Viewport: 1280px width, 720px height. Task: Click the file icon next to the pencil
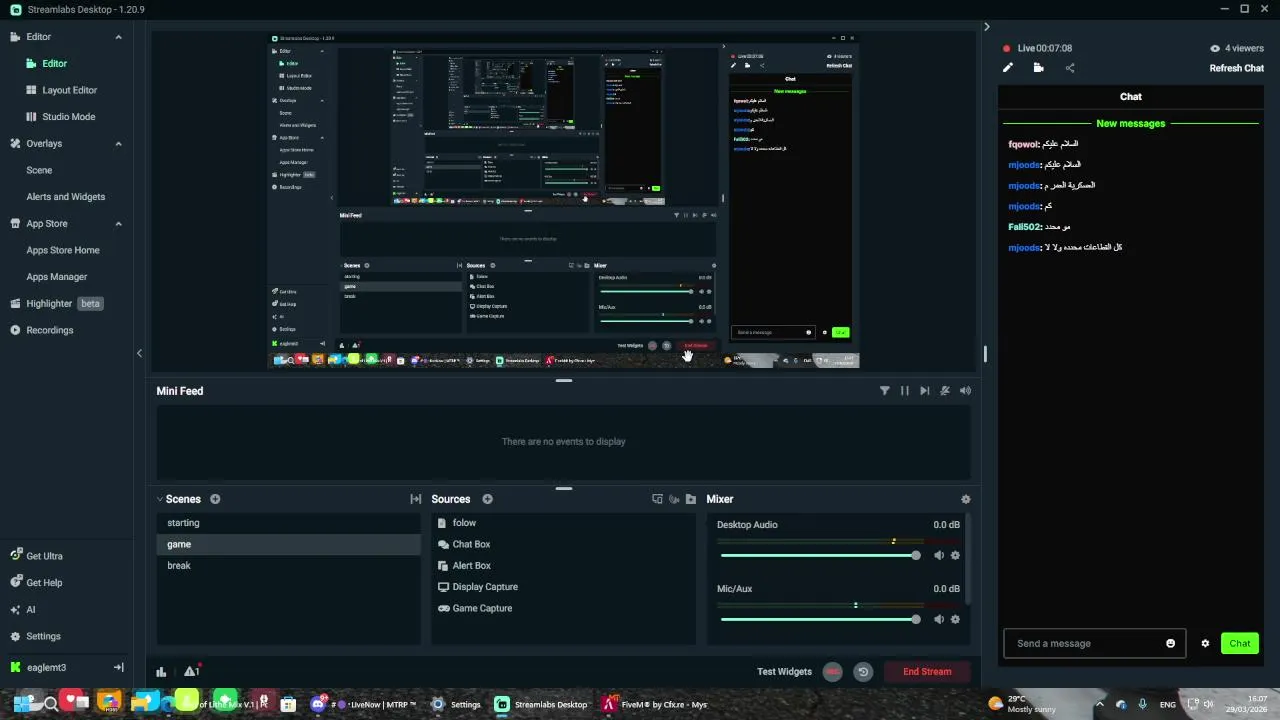tap(1038, 68)
